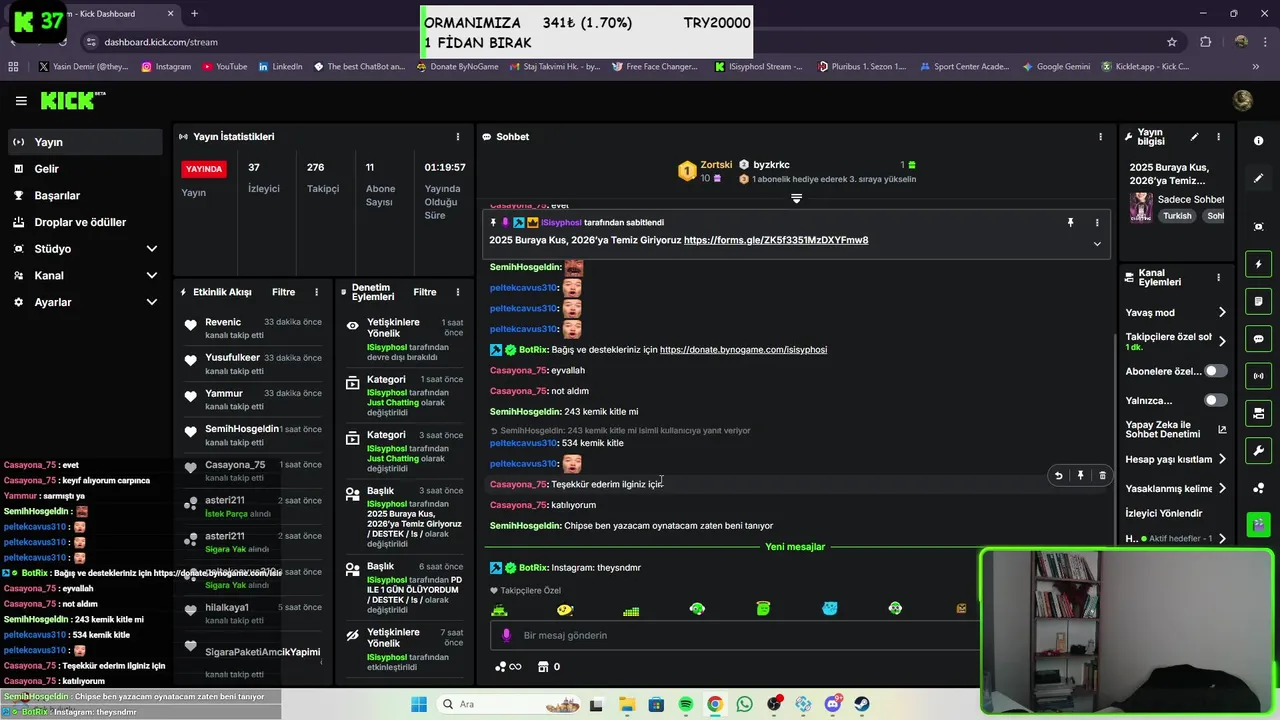Open Droplar ve ödüller in sidebar
Screen dimensions: 1280x720
85,222
